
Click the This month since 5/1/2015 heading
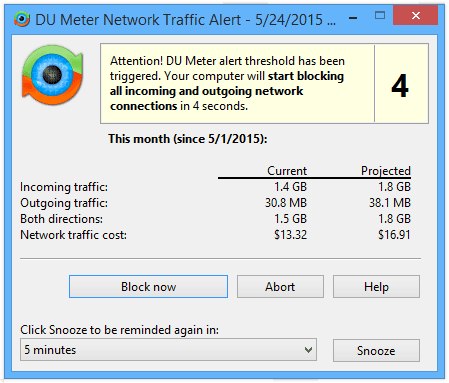[x=188, y=139]
